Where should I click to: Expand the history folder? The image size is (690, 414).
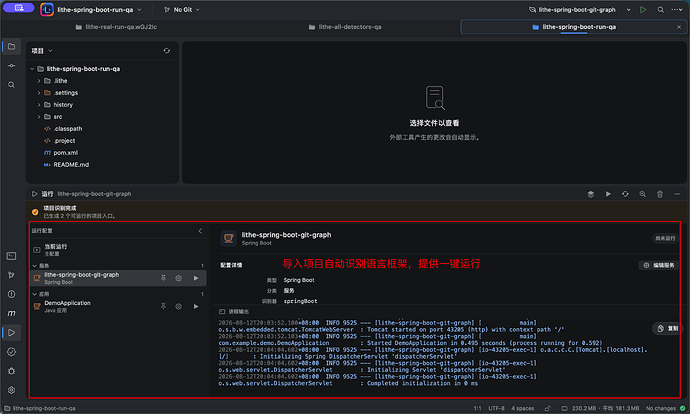[x=39, y=105]
